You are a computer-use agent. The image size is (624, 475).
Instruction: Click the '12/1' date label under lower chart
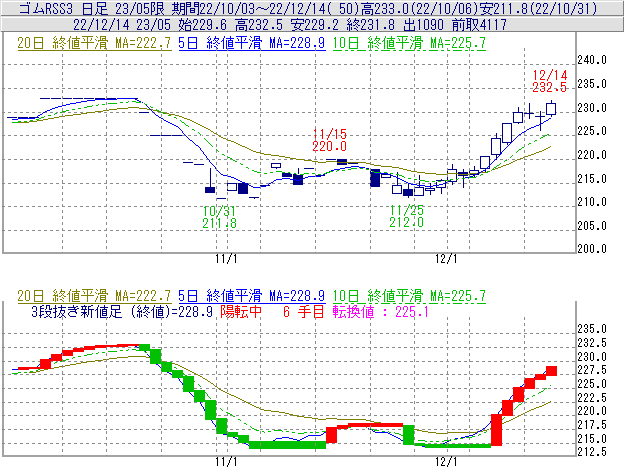coord(447,462)
